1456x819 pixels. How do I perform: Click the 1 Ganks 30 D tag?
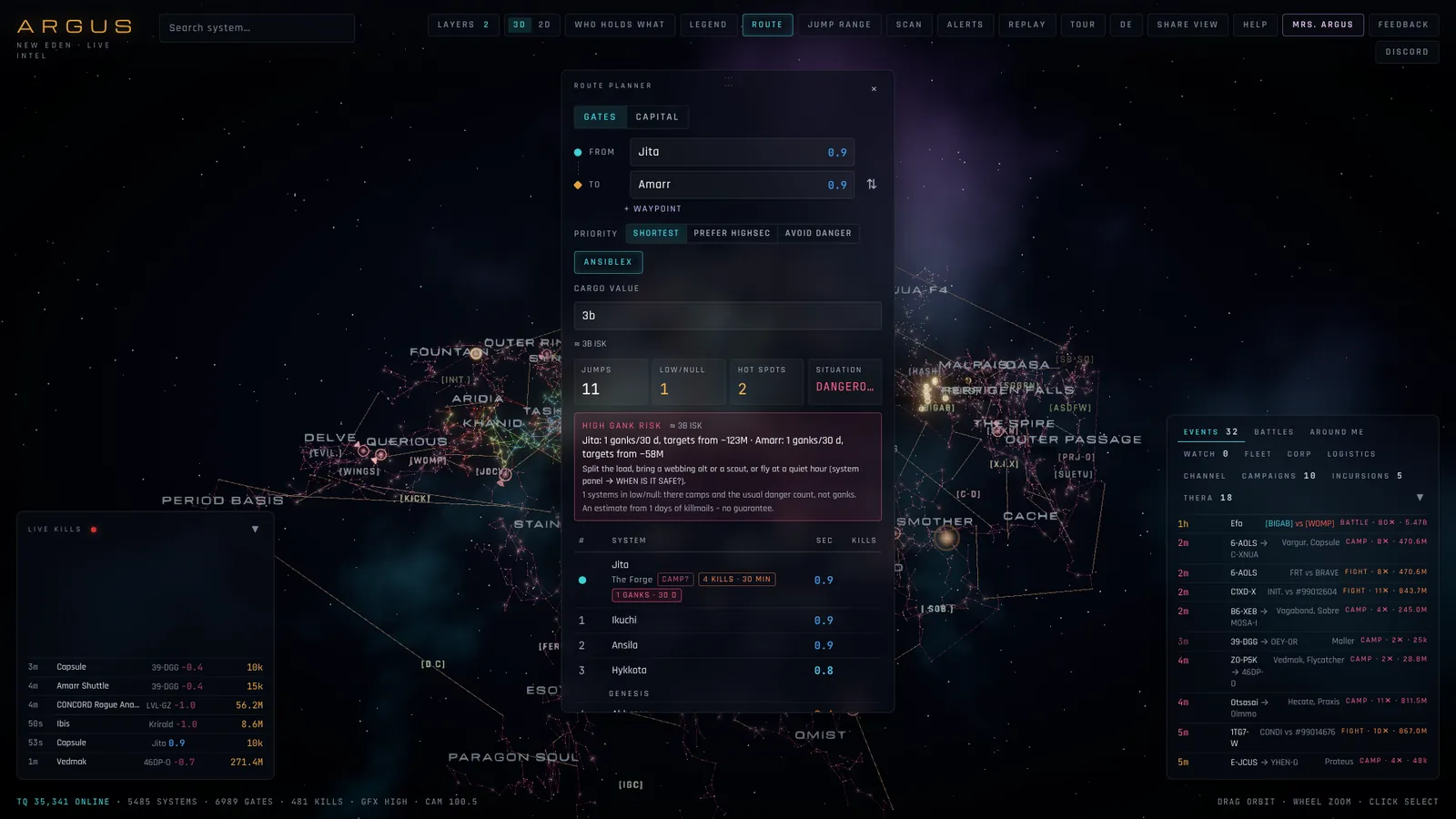(646, 595)
